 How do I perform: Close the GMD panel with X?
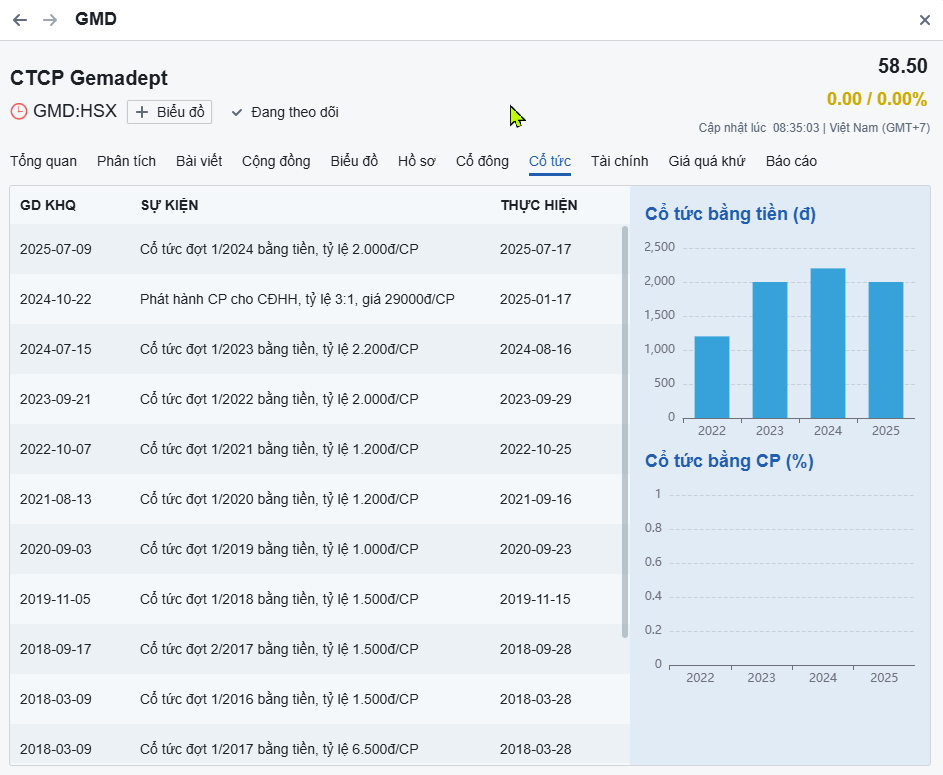click(924, 20)
